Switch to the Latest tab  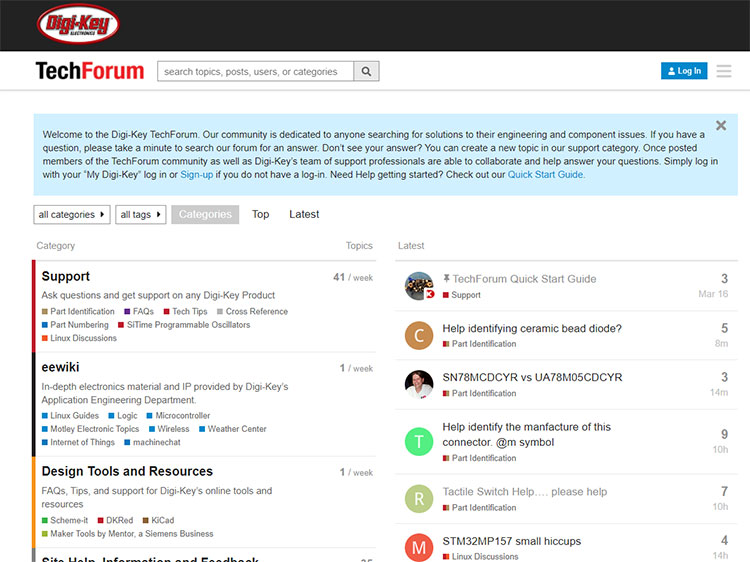pyautogui.click(x=304, y=214)
